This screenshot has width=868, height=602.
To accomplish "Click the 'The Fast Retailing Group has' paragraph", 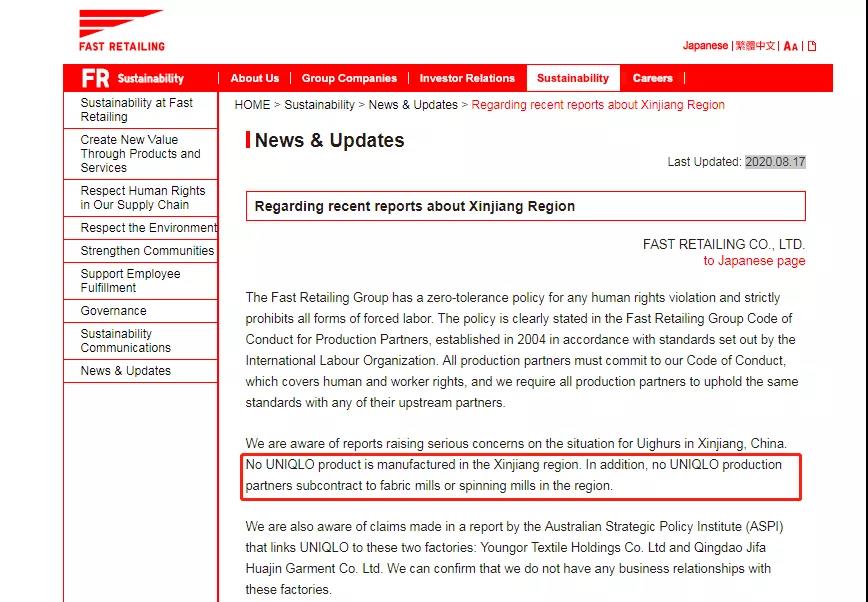I will [521, 350].
